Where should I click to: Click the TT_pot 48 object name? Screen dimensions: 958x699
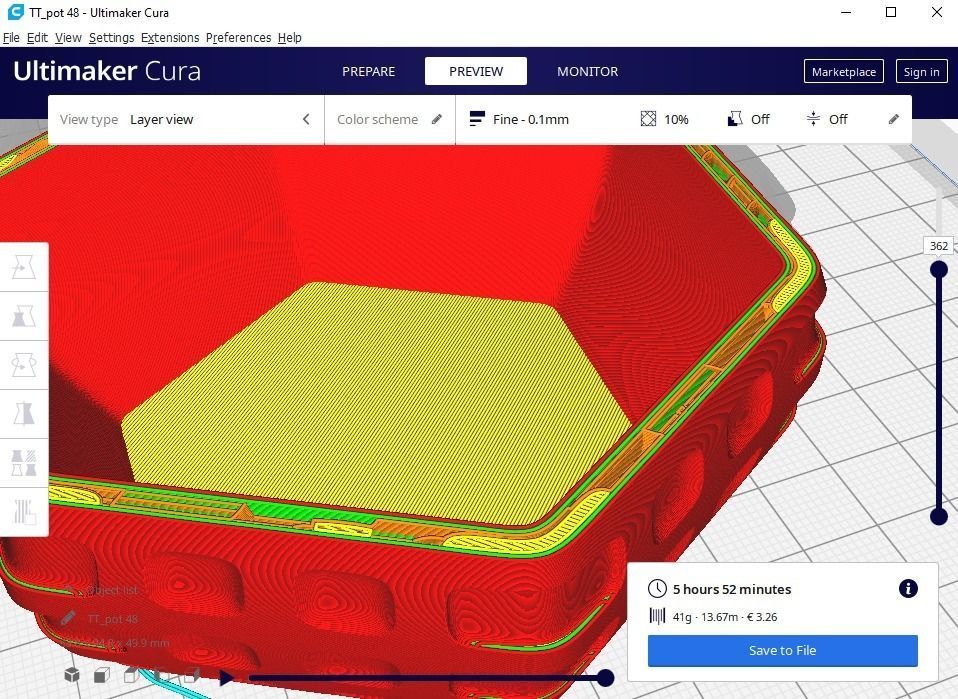coord(112,619)
